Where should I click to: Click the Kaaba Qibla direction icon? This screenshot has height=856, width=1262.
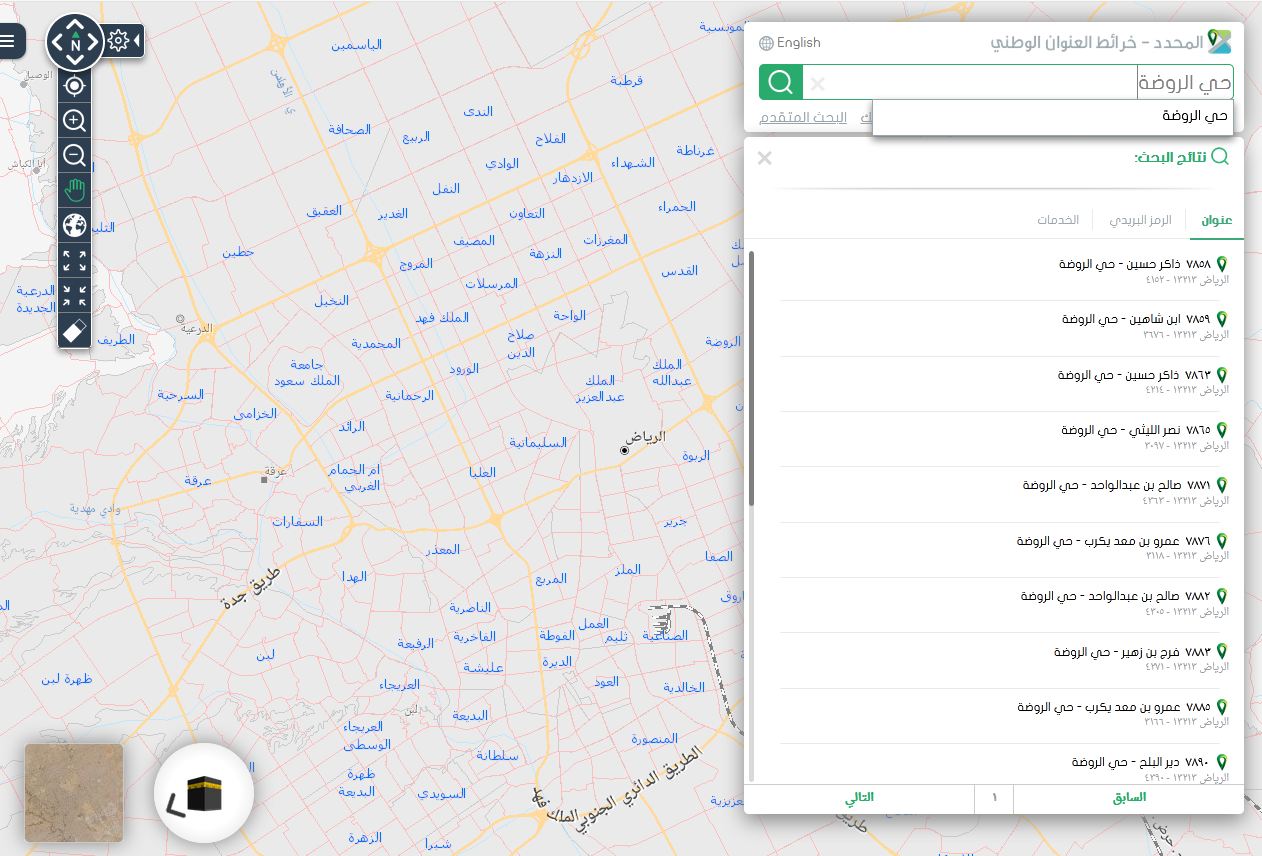click(203, 792)
